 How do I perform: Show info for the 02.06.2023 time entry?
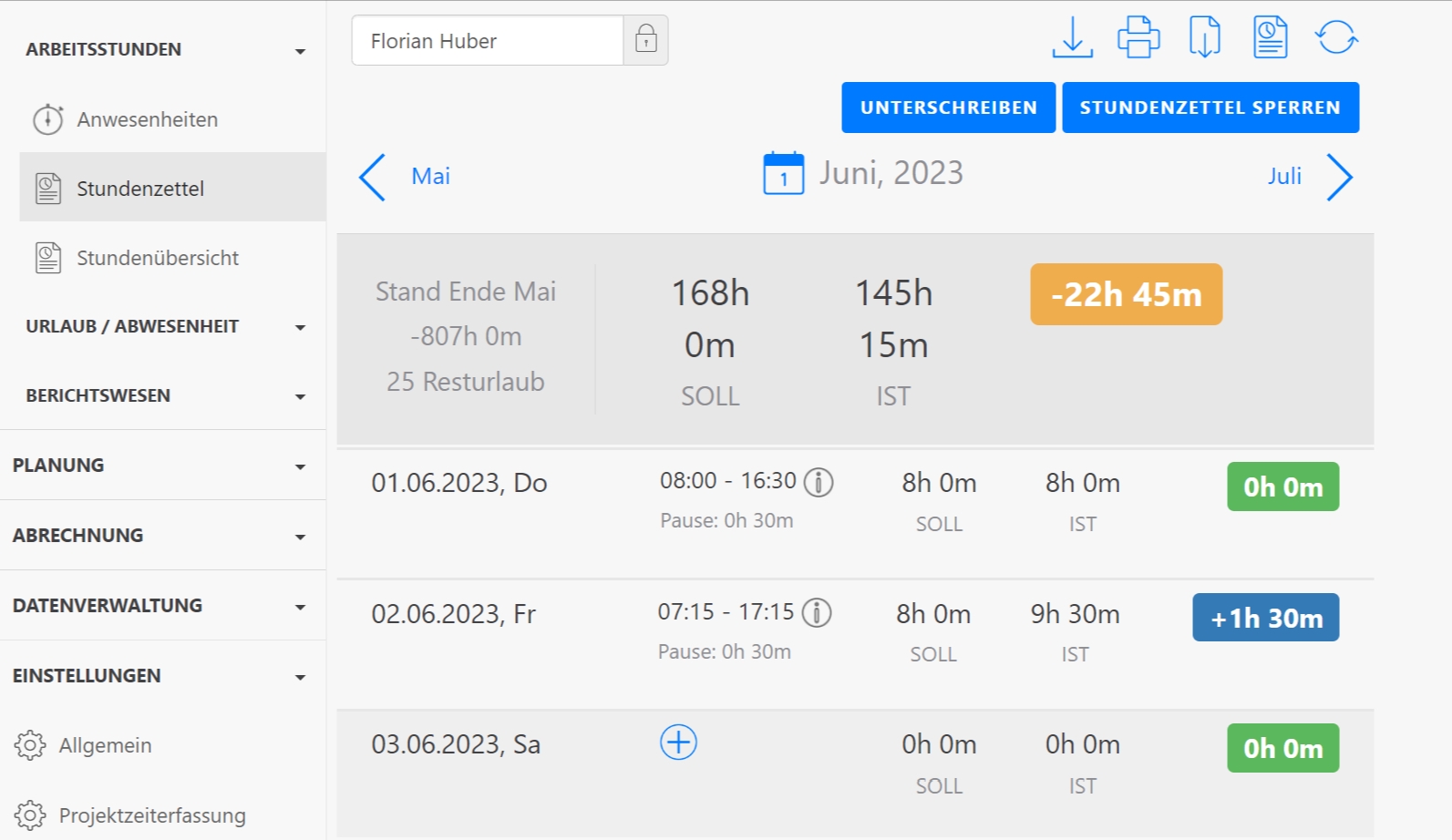[x=817, y=613]
